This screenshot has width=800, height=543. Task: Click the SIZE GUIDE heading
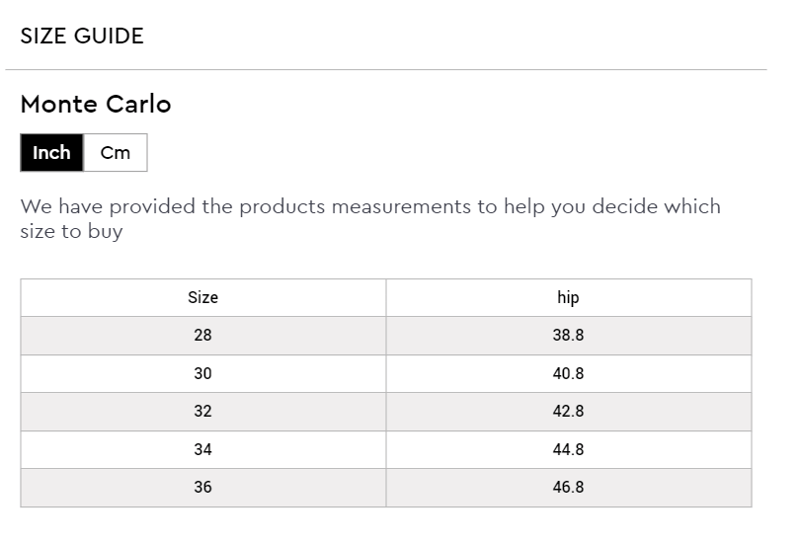82,36
